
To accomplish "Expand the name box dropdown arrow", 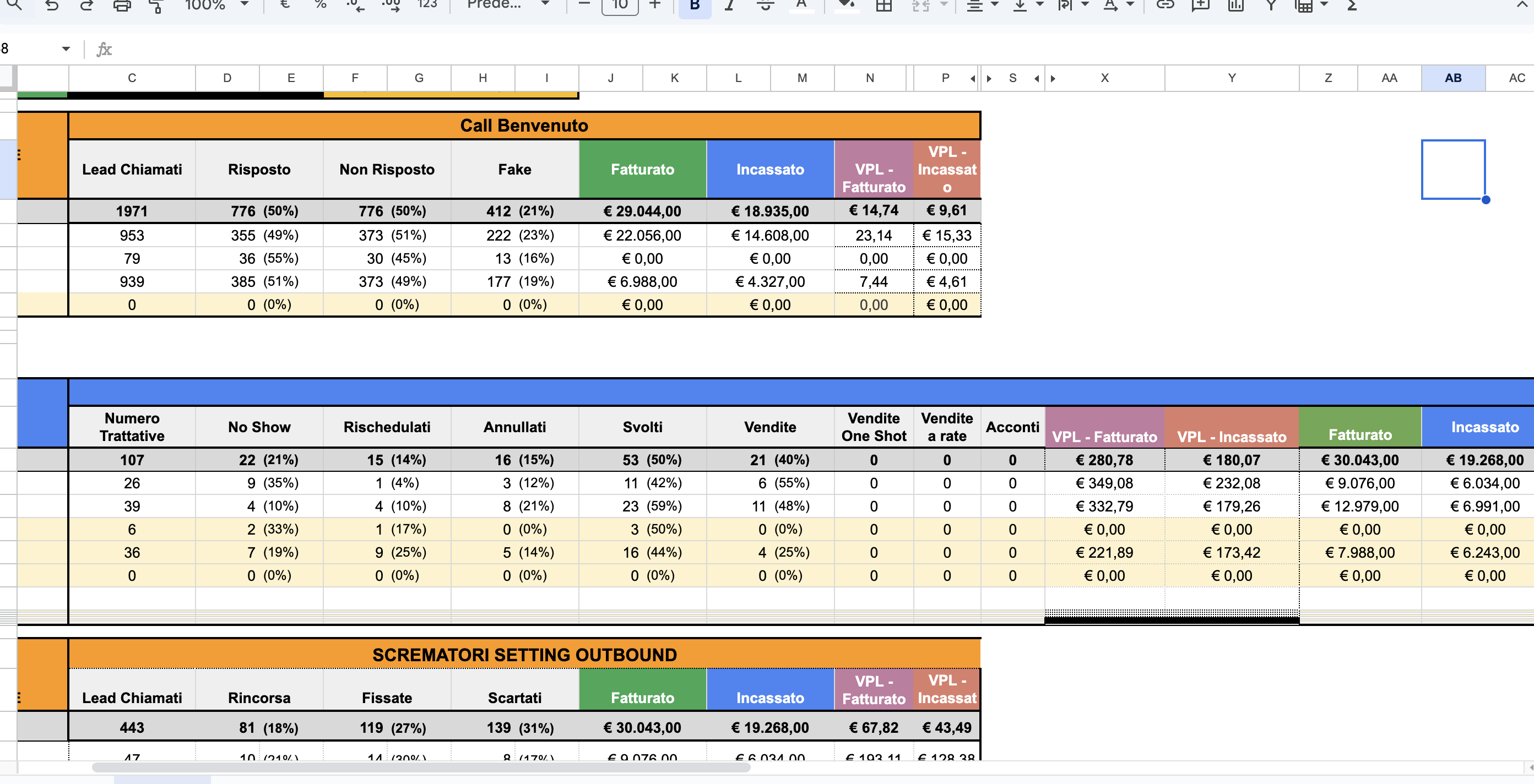I will pos(66,49).
